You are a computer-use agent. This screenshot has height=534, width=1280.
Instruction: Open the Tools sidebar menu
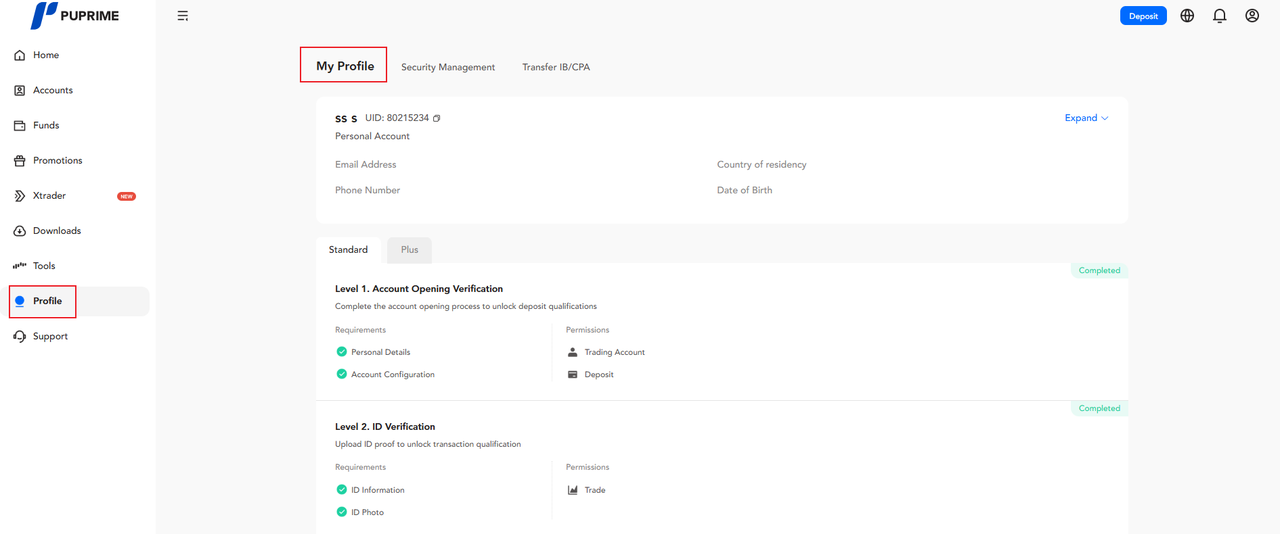(44, 266)
